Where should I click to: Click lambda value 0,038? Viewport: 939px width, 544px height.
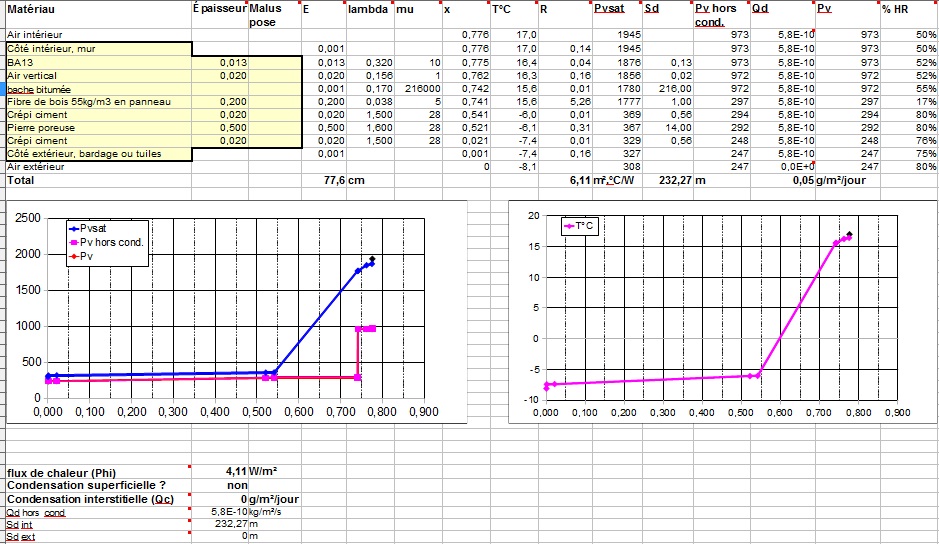(x=370, y=102)
